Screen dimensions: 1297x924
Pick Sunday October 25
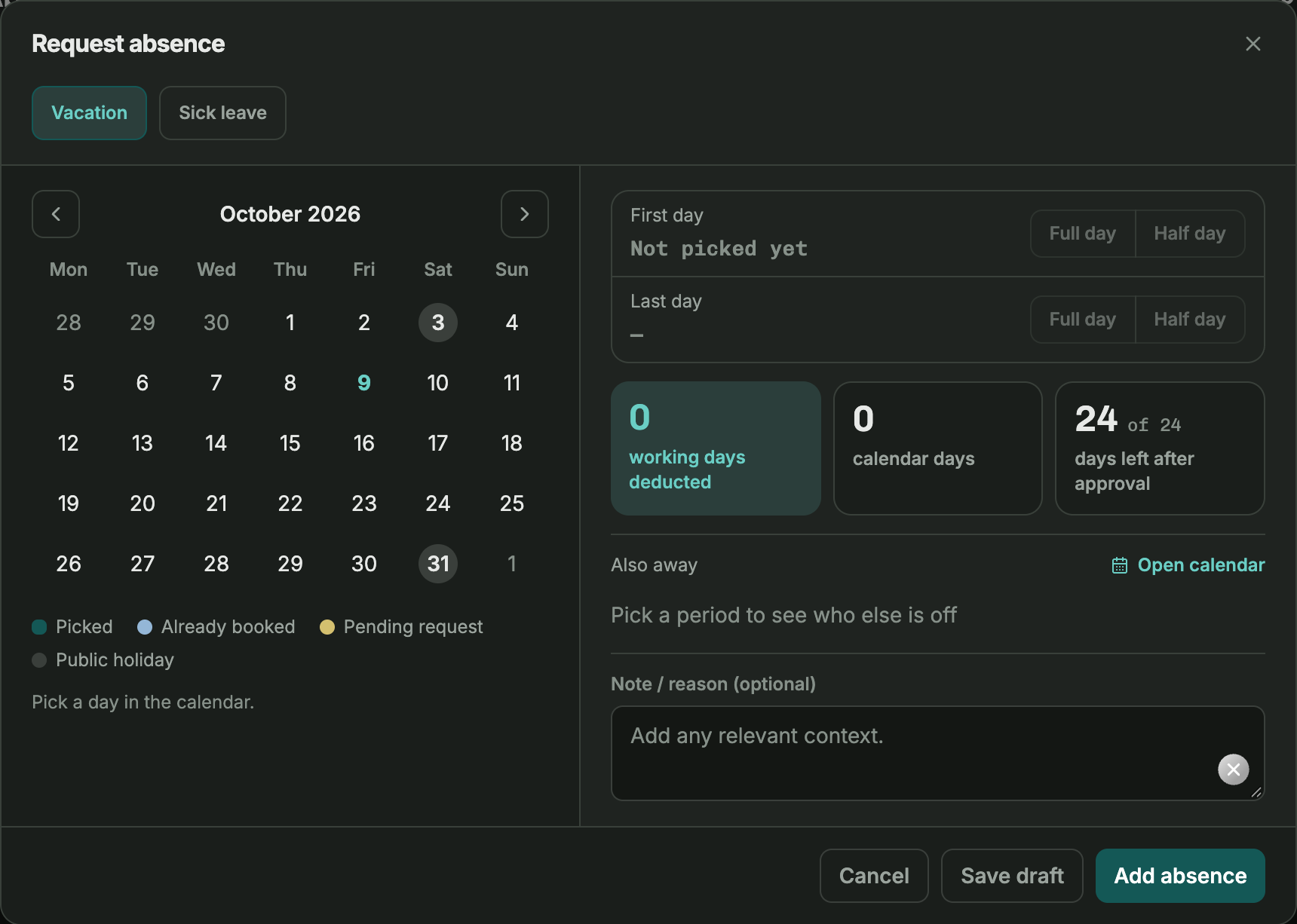point(512,503)
